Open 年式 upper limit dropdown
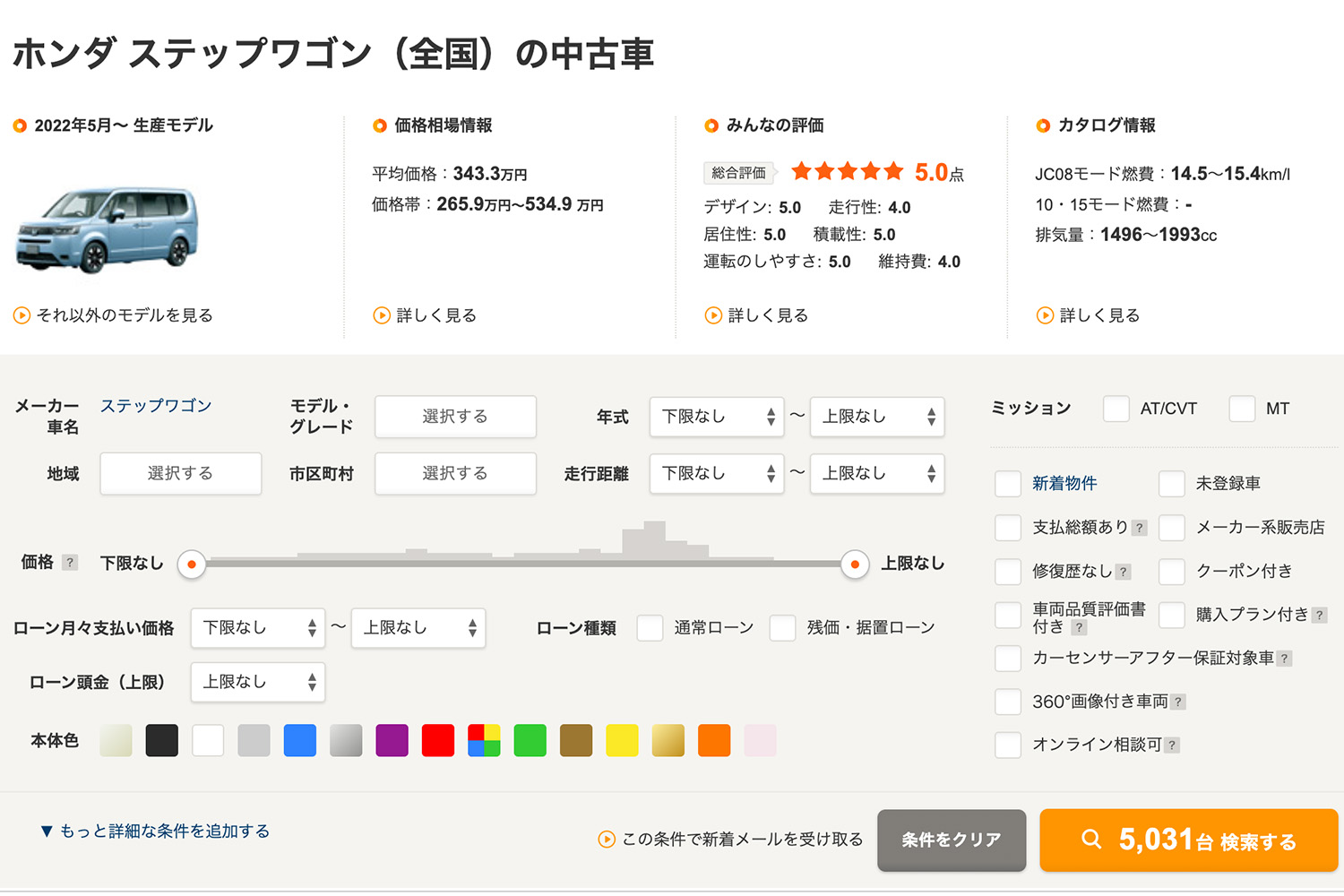Image resolution: width=1344 pixels, height=896 pixels. pos(877,417)
